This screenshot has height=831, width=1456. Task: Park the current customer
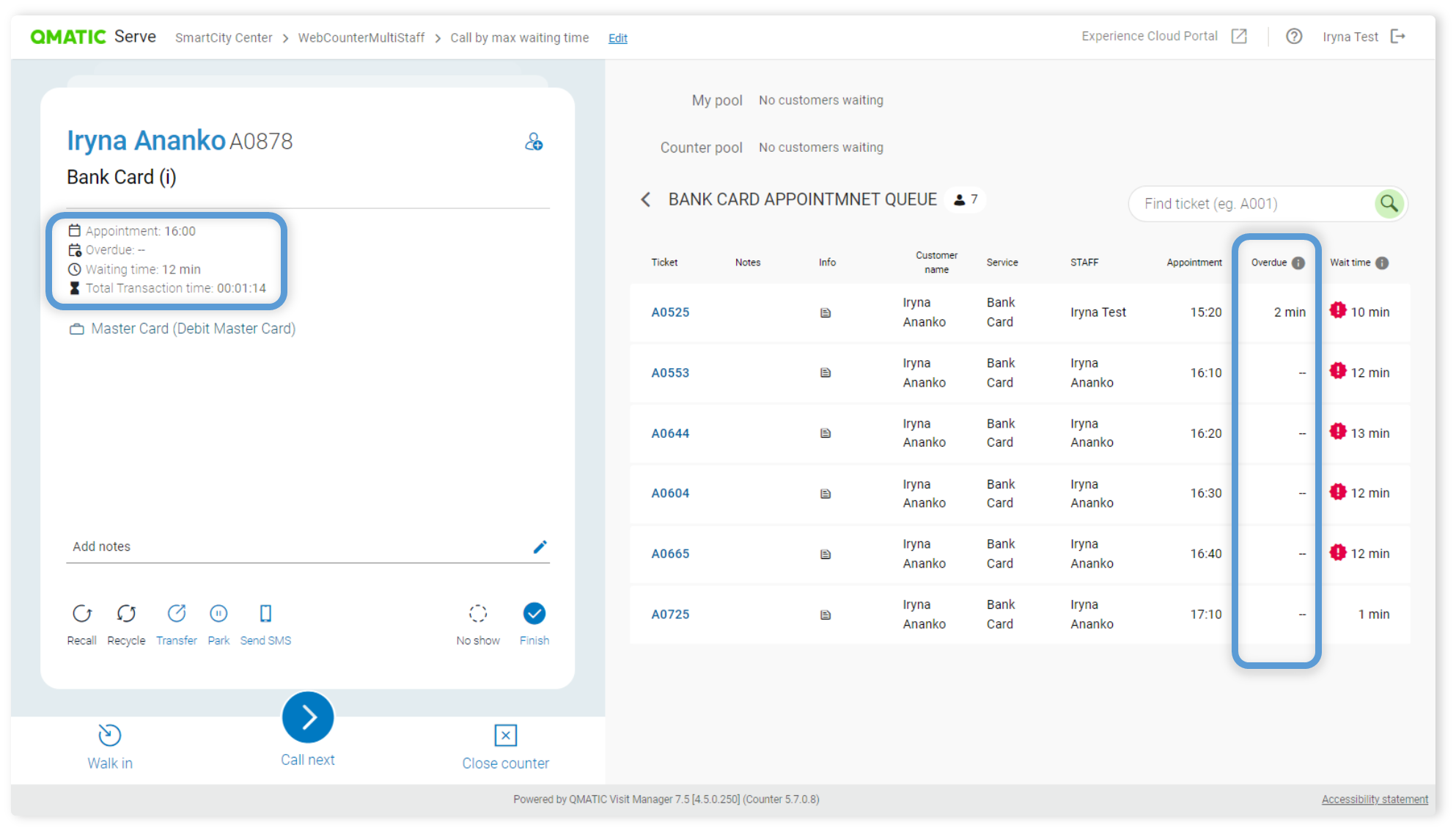click(x=218, y=613)
